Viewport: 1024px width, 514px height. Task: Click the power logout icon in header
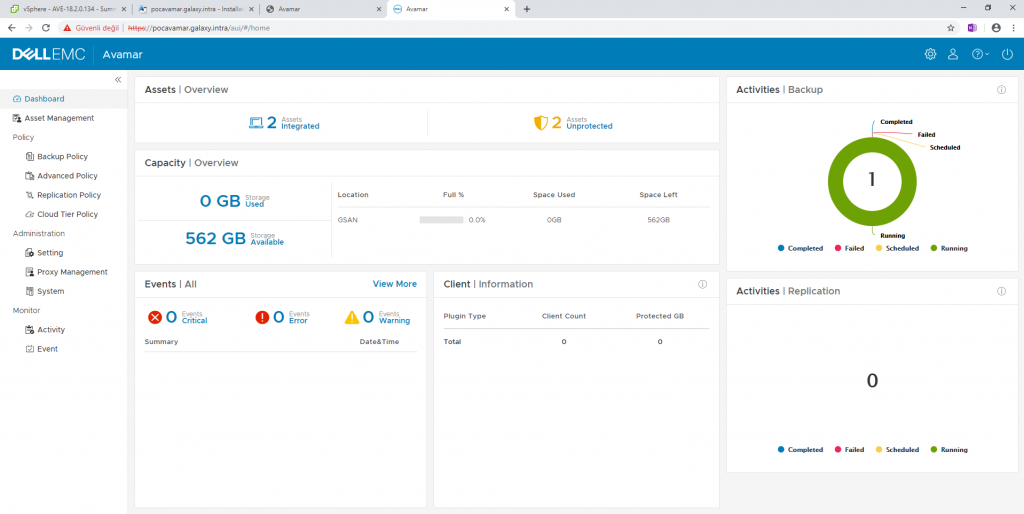[1007, 54]
